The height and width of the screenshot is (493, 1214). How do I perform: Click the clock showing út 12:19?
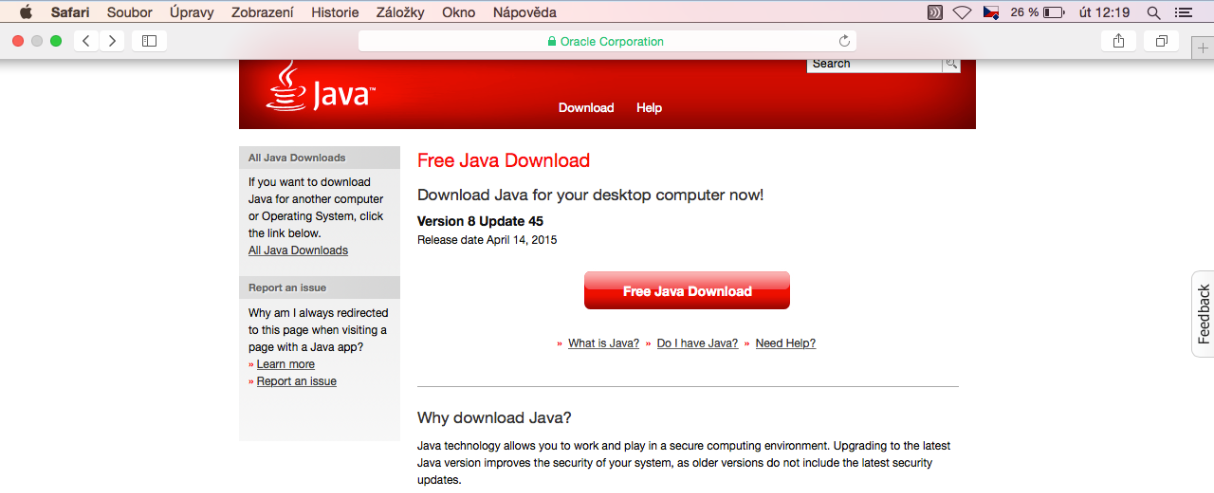tap(1105, 12)
